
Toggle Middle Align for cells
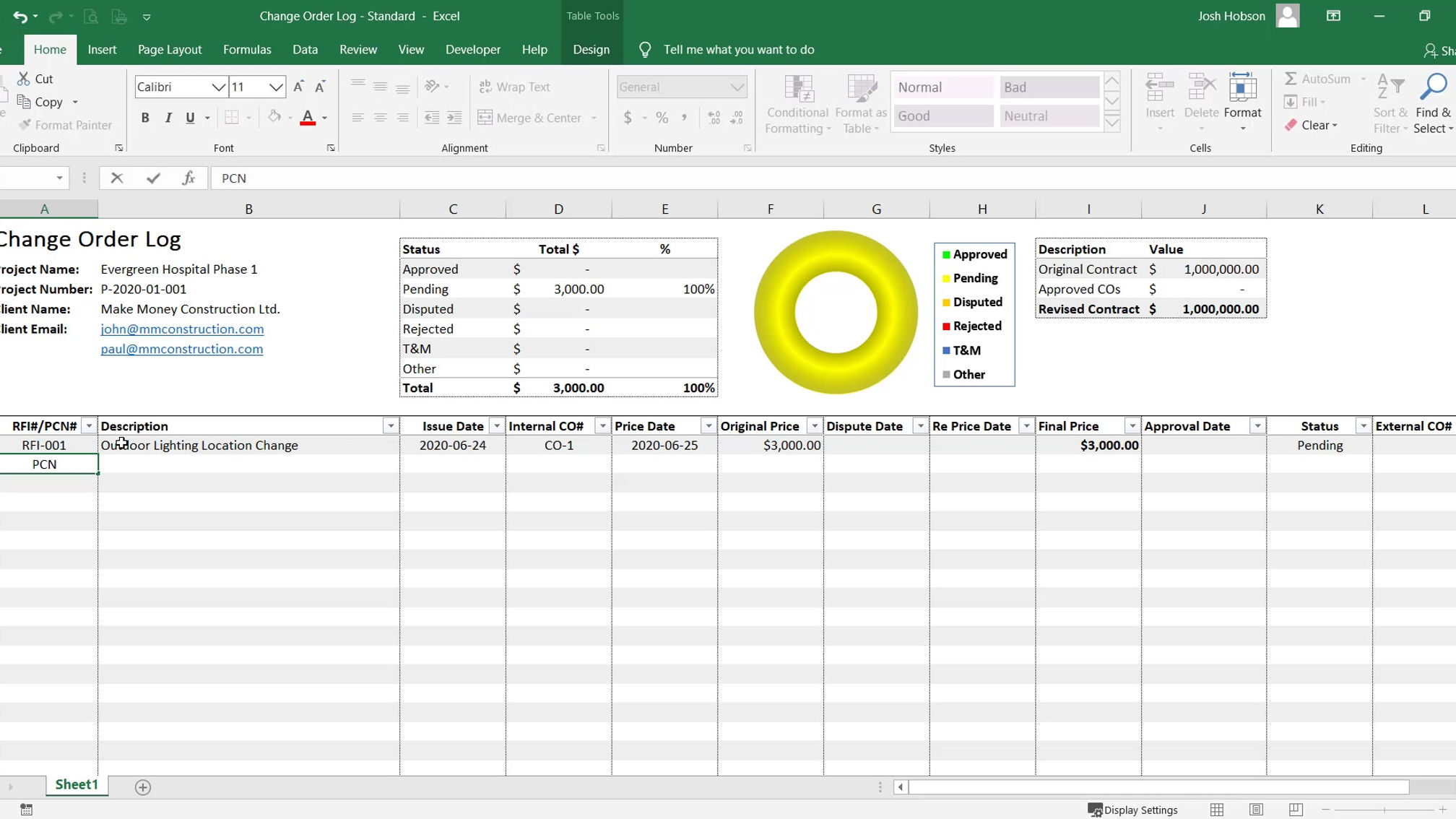click(380, 87)
